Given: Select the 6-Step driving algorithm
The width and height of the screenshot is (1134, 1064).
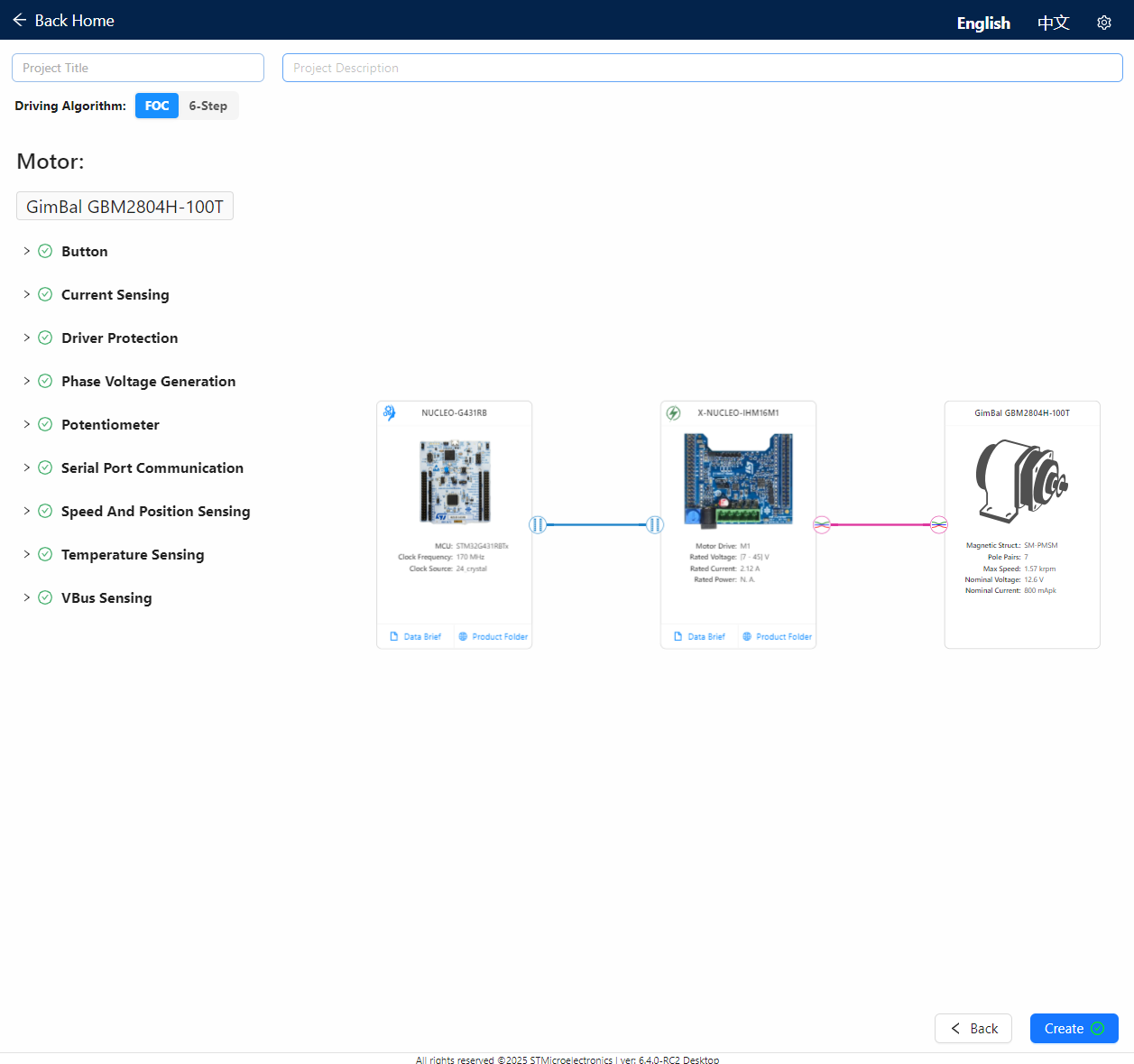Looking at the screenshot, I should [x=208, y=106].
